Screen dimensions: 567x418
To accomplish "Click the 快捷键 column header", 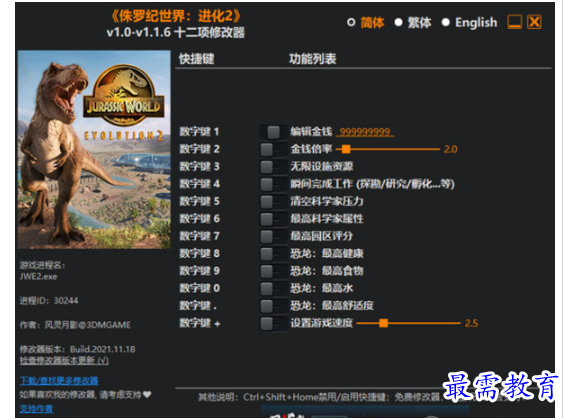I will (197, 59).
